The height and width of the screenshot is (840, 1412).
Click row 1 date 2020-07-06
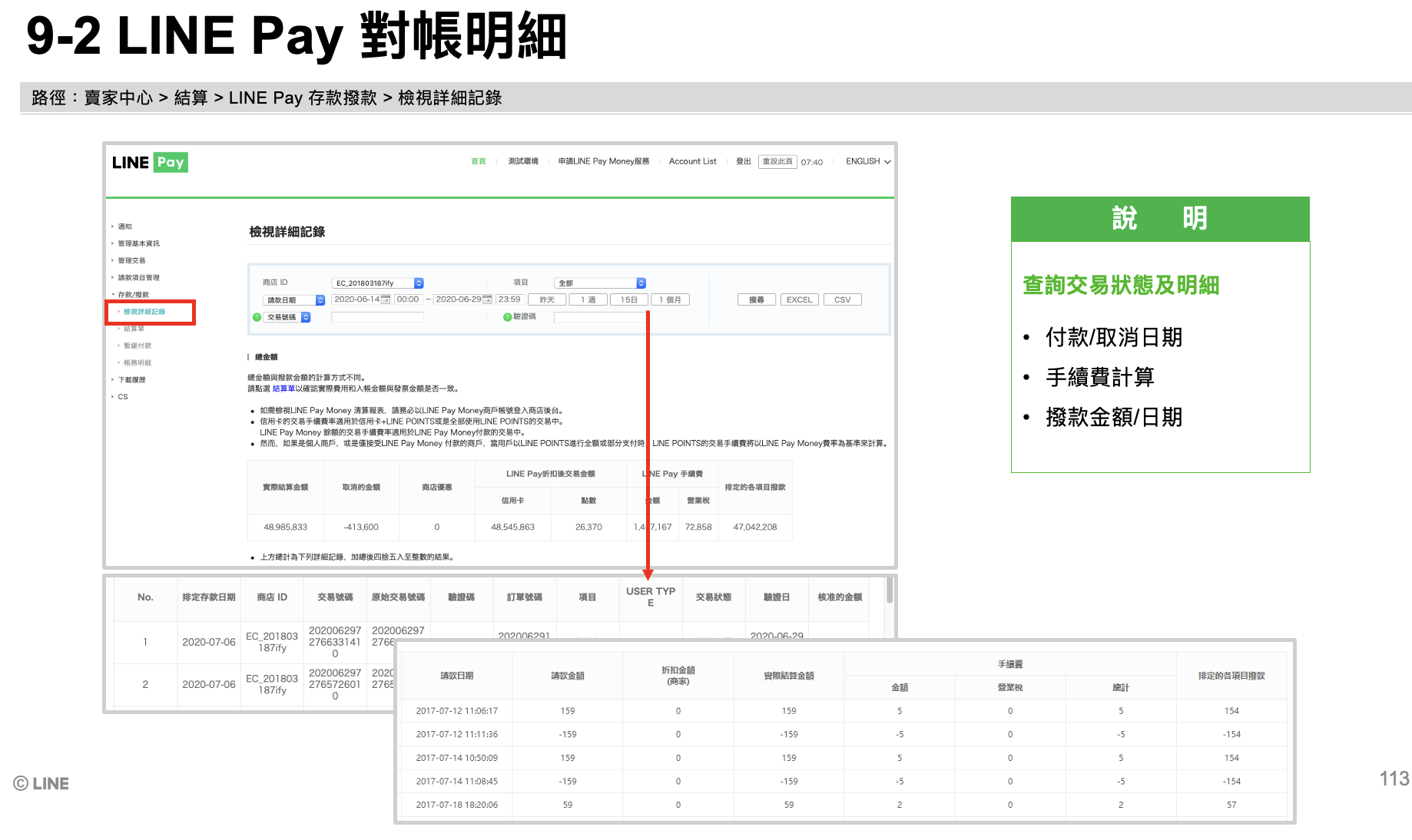click(208, 642)
